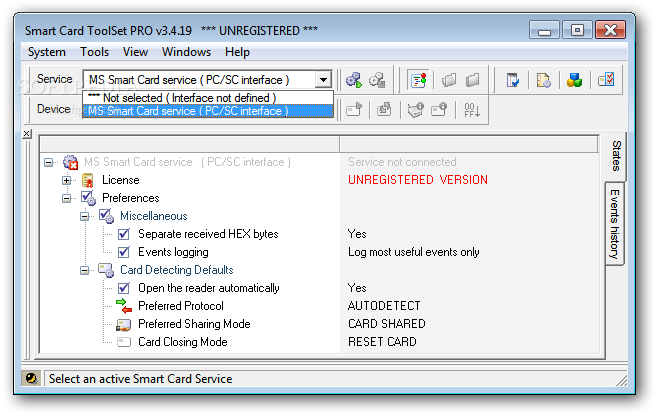Viewport: 656px width, 415px height.
Task: Click the Card Closing Mode card icon
Action: point(124,342)
